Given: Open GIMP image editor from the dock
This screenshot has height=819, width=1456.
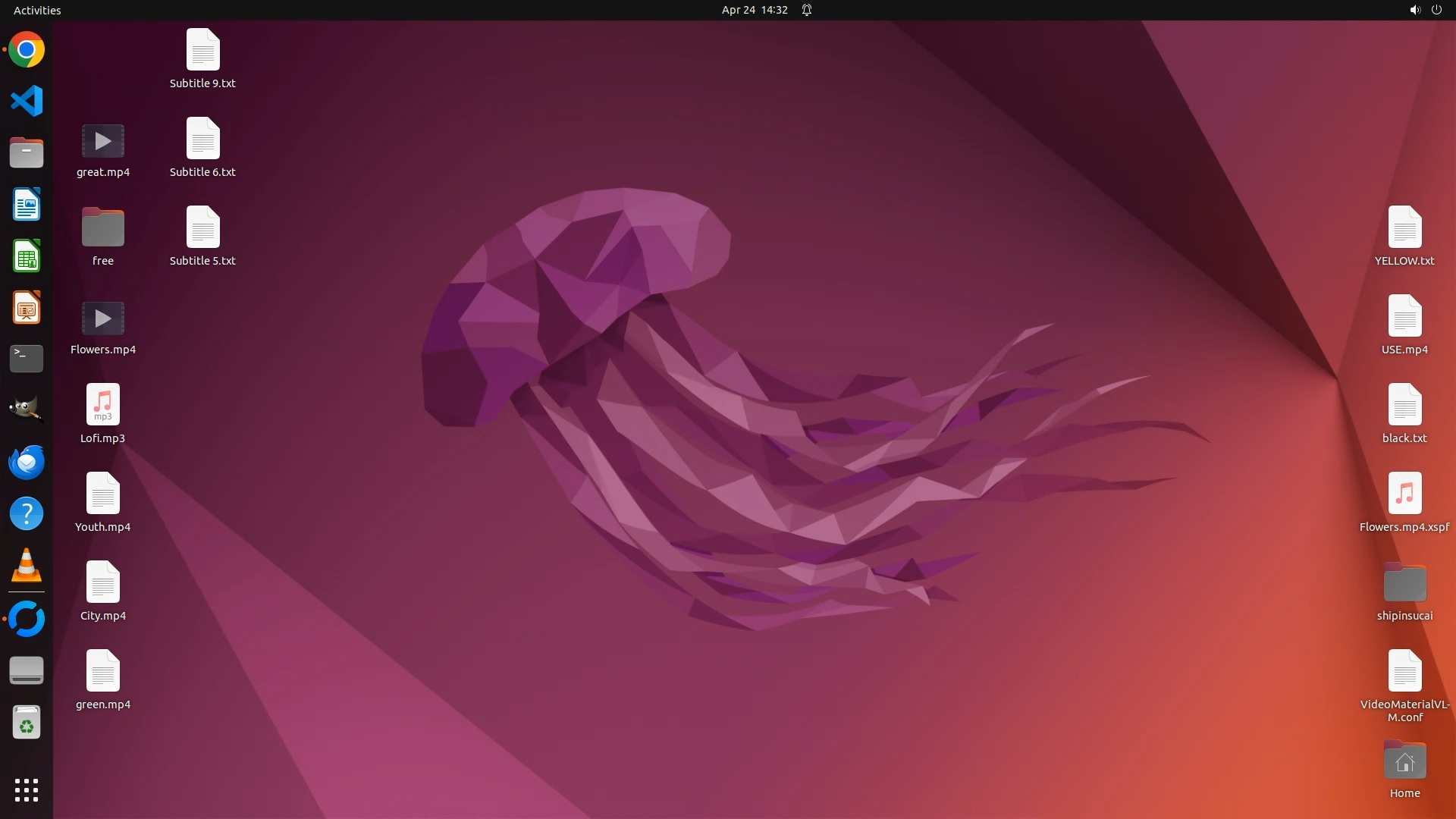Looking at the screenshot, I should (27, 409).
